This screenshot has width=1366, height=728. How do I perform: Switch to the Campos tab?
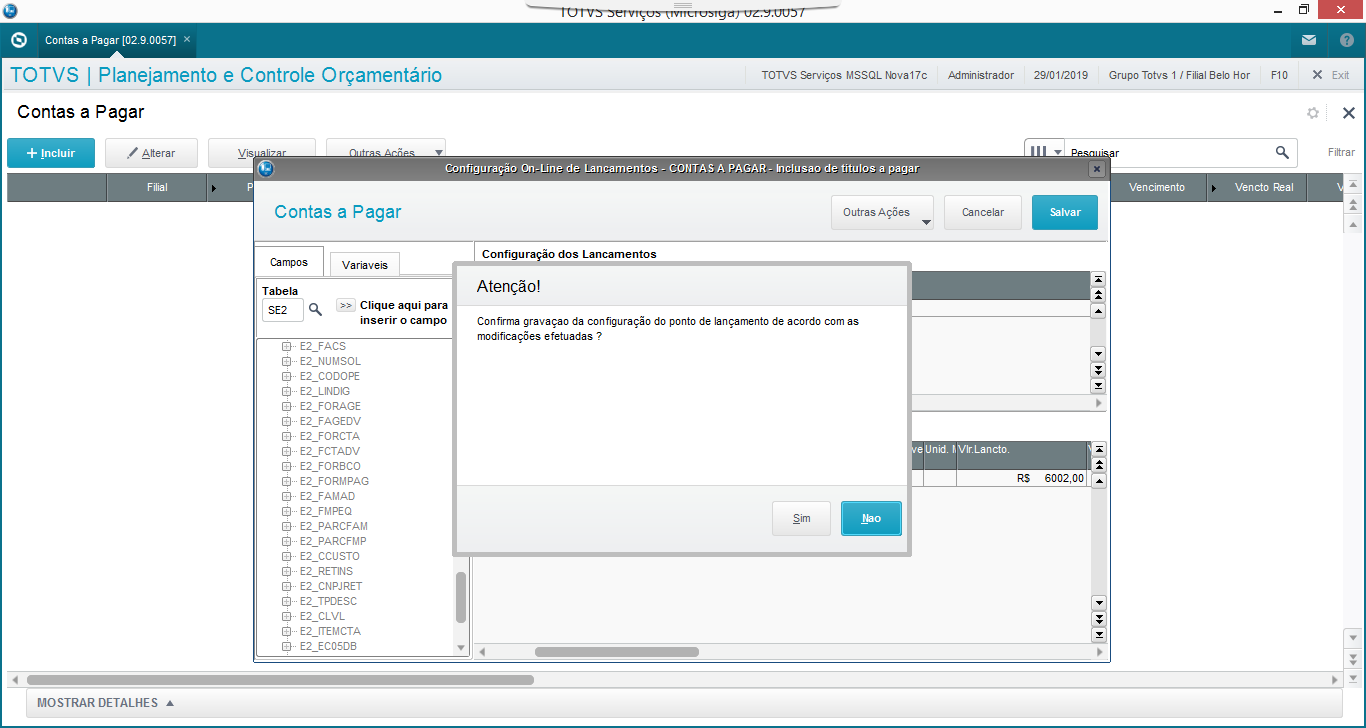[x=289, y=262]
